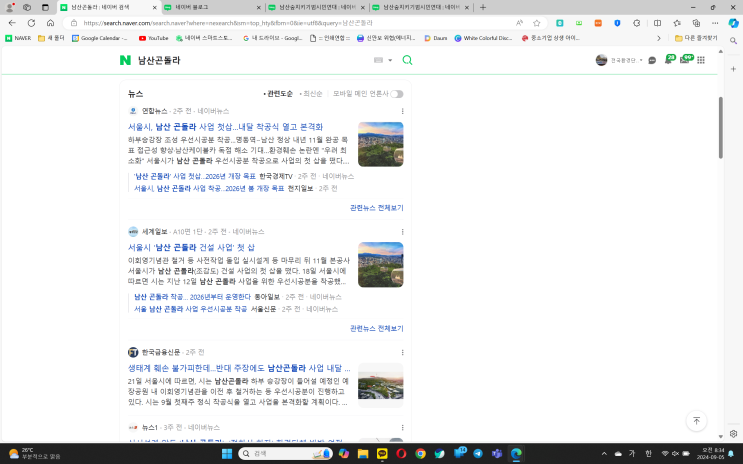This screenshot has height=464, width=743.
Task: Click scroll-to-top arrow button
Action: (696, 421)
